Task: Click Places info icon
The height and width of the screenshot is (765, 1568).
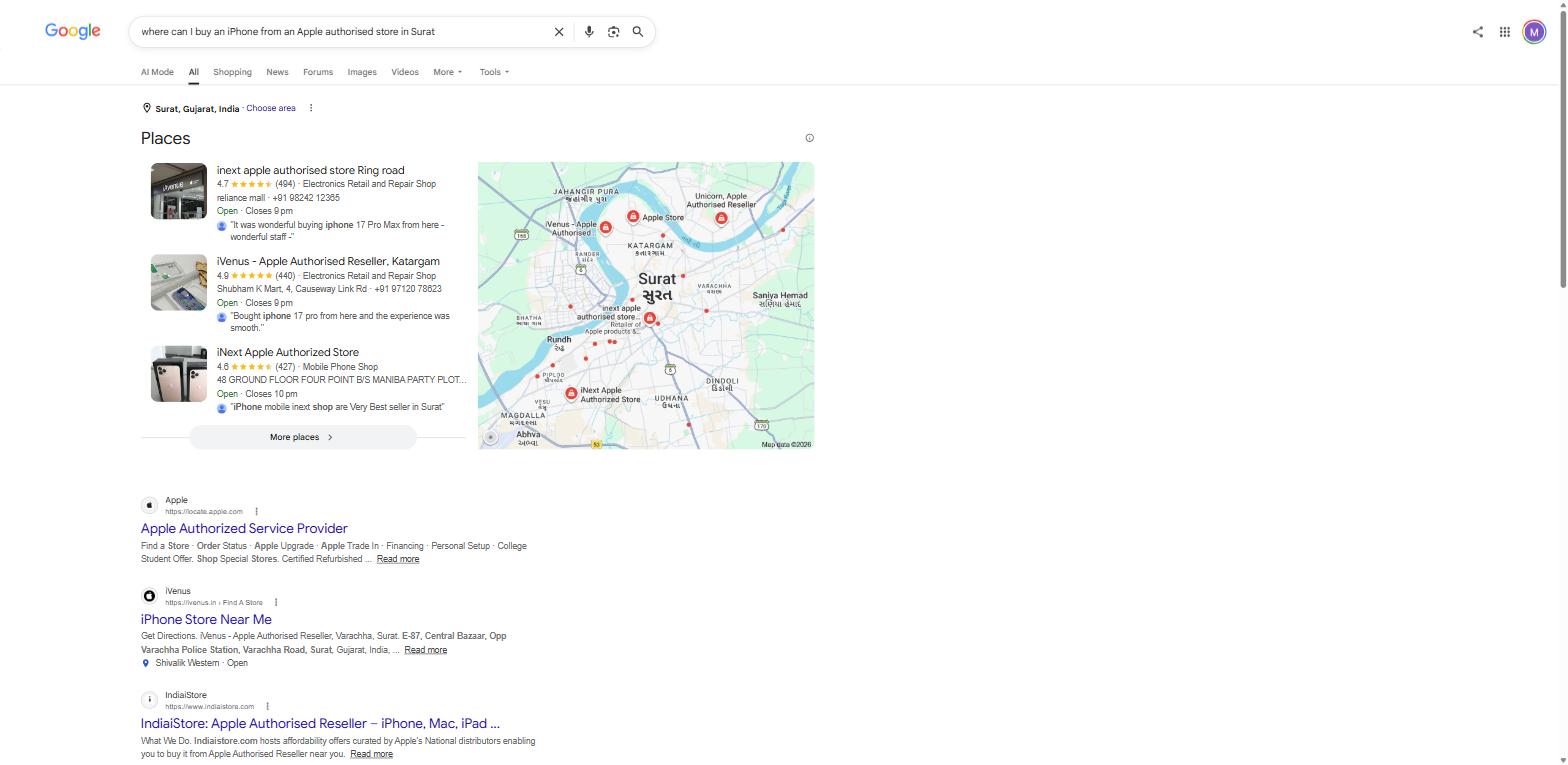Action: [x=810, y=138]
